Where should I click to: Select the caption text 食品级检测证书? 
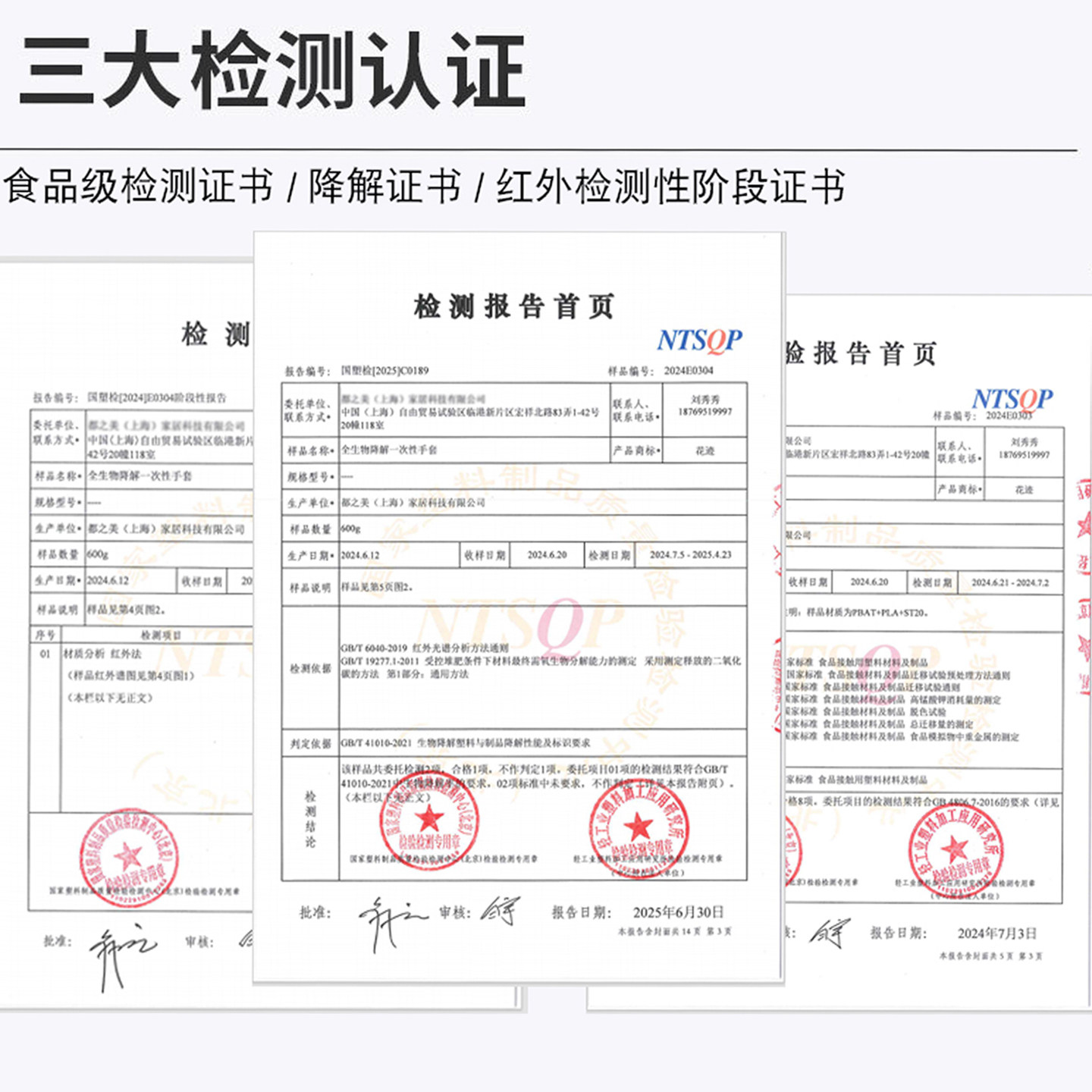(x=138, y=187)
